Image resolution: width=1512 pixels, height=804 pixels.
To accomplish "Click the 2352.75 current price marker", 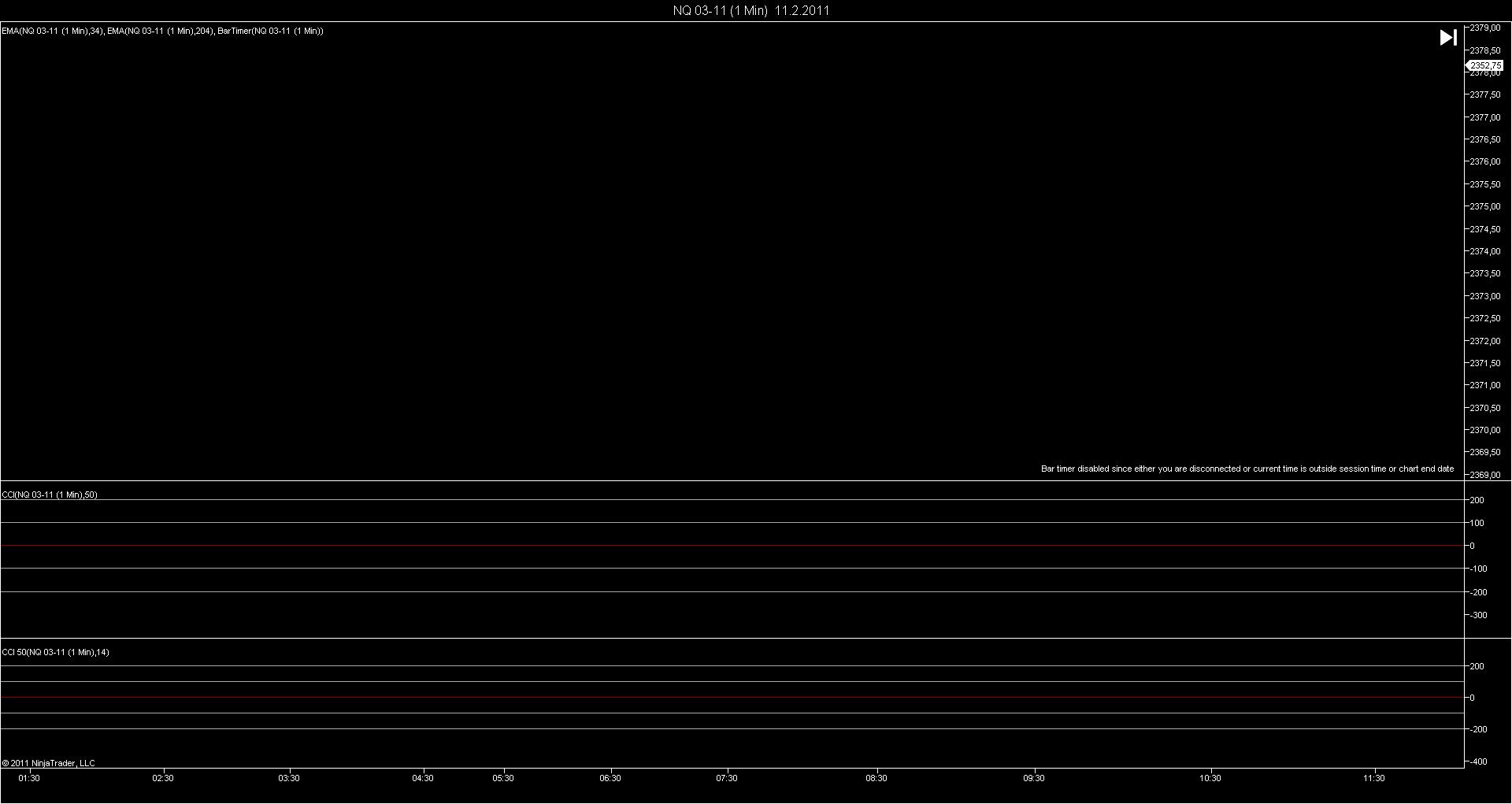I will (1485, 65).
